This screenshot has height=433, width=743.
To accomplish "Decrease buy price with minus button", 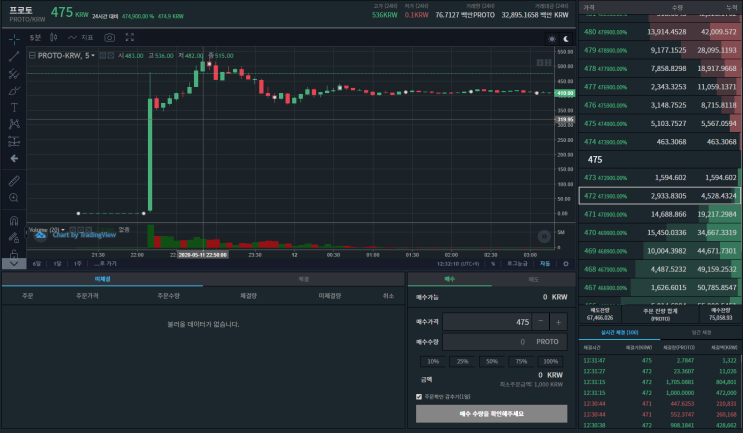I will (x=541, y=322).
